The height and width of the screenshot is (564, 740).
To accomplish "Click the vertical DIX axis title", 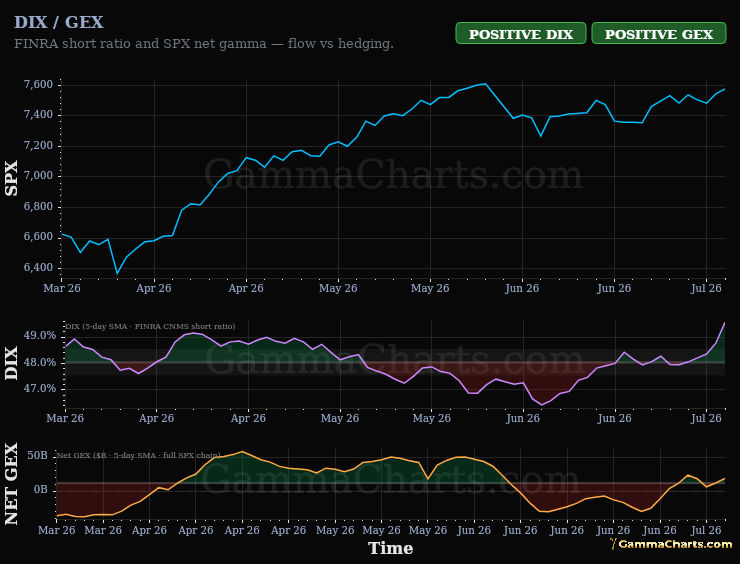I will point(11,363).
